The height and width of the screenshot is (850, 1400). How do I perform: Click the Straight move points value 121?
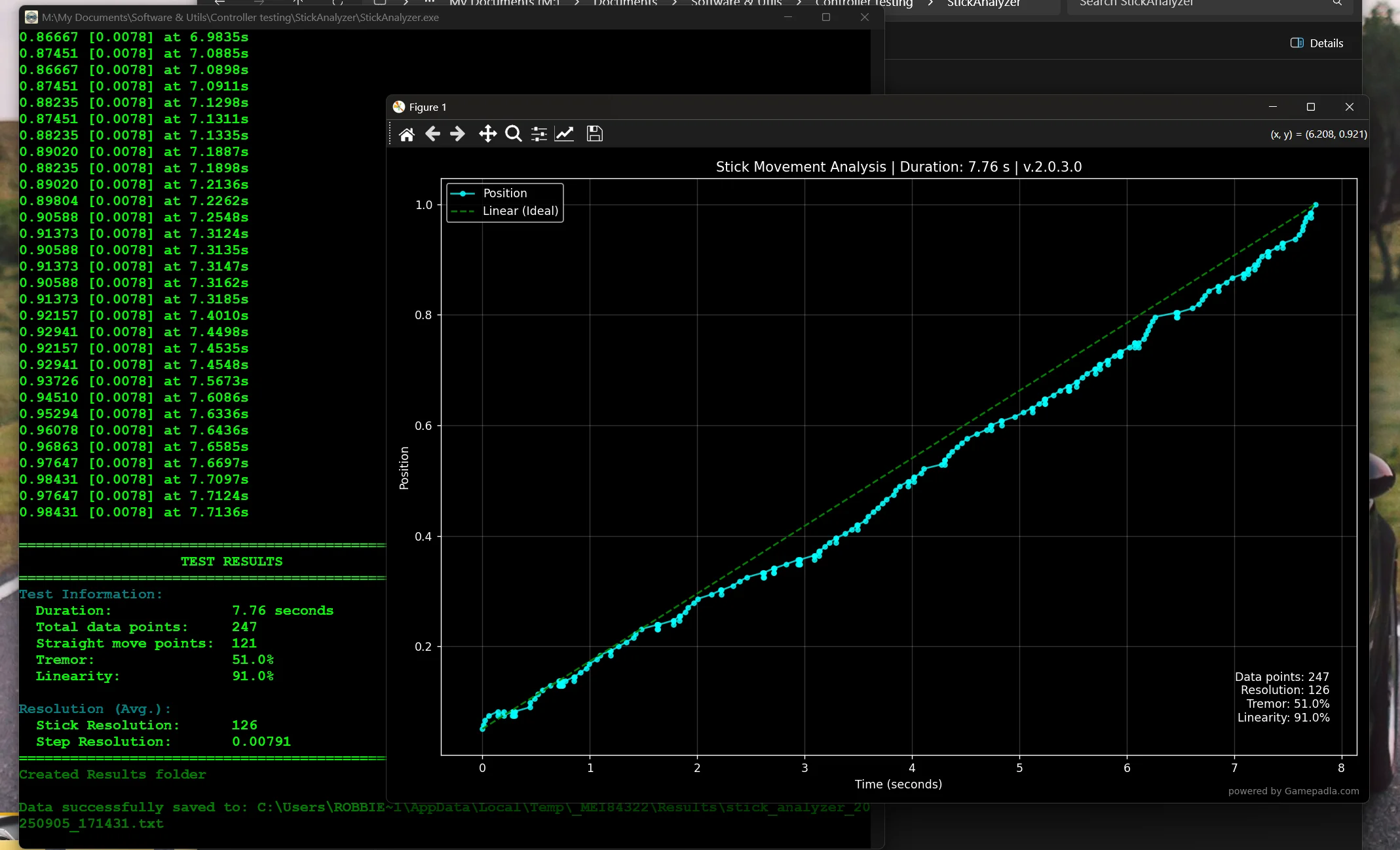pyautogui.click(x=244, y=644)
